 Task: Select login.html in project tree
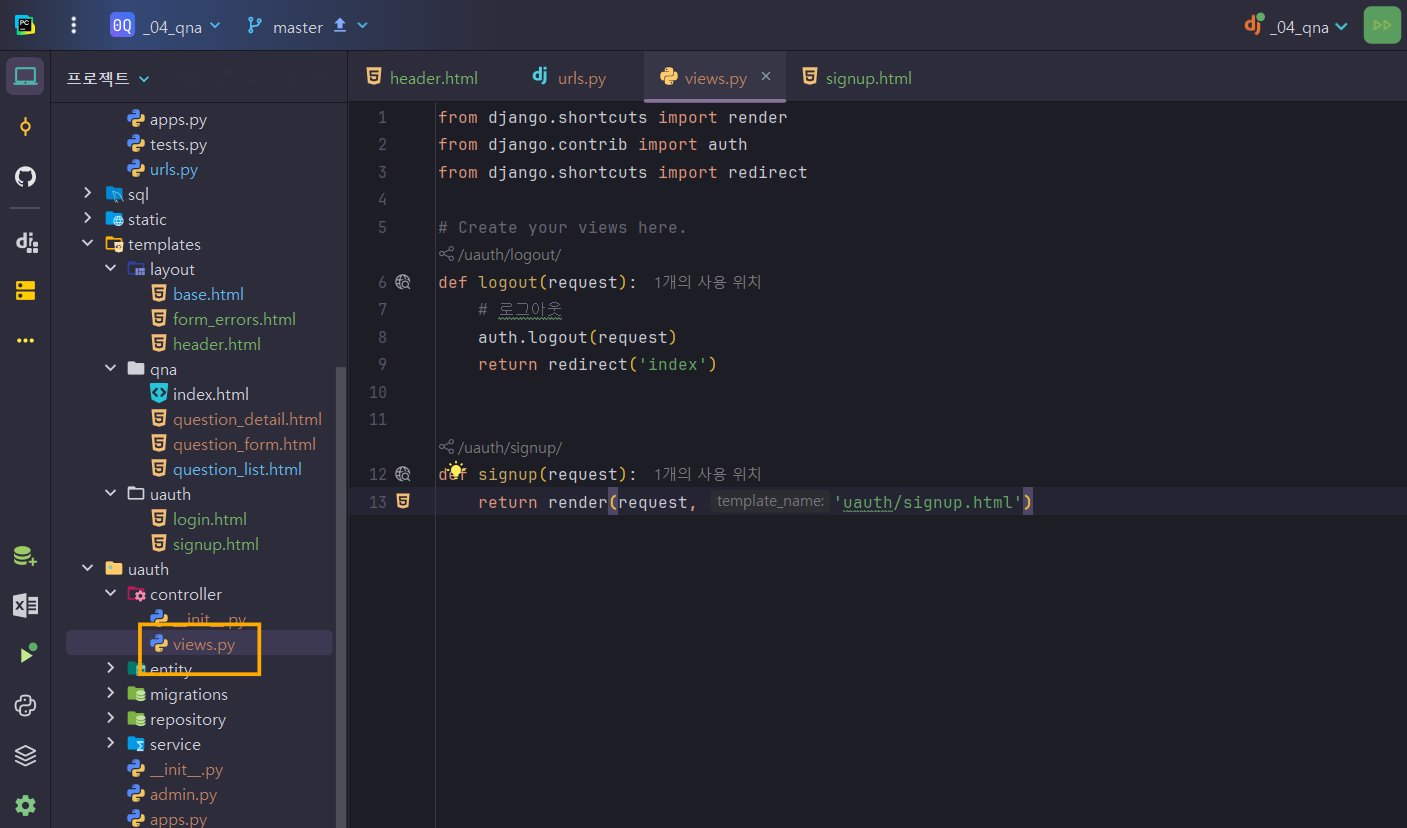click(x=209, y=519)
